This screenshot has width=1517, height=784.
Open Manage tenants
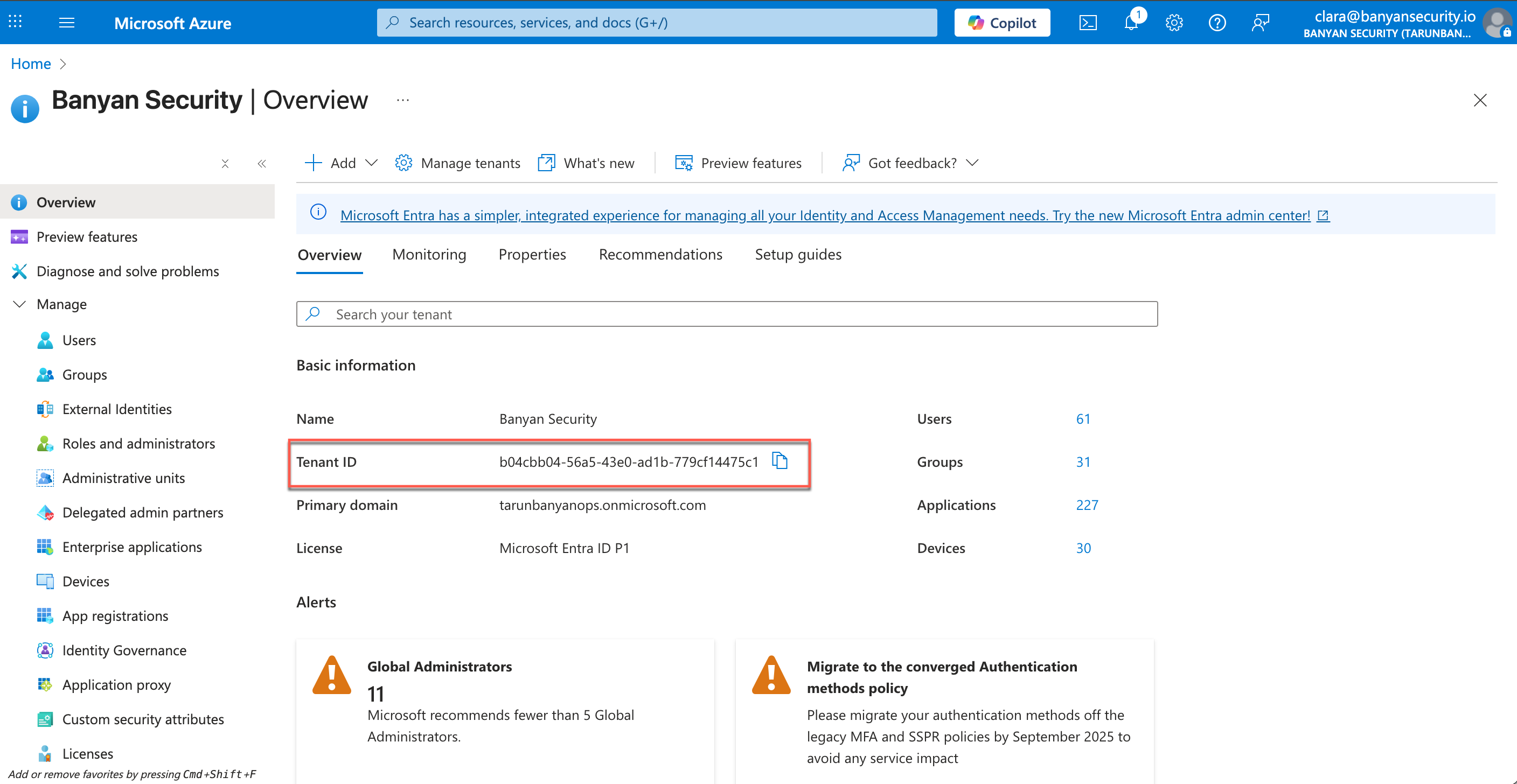(x=457, y=163)
